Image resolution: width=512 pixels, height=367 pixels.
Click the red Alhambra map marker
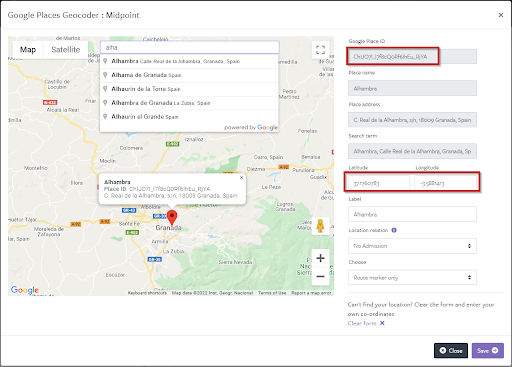(x=172, y=218)
